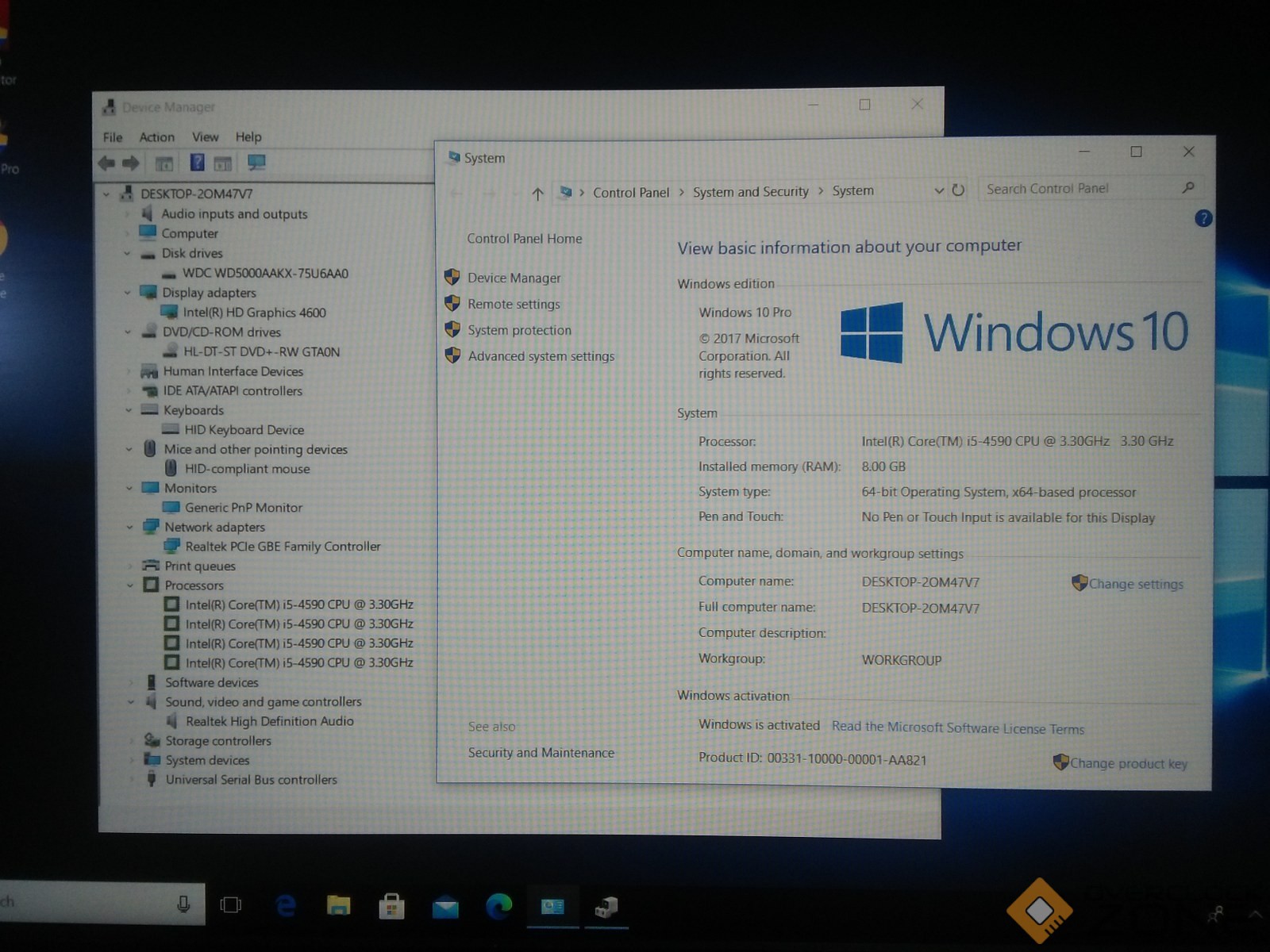This screenshot has height=952, width=1270.
Task: Click the Device Manager back arrow icon
Action: [x=106, y=163]
